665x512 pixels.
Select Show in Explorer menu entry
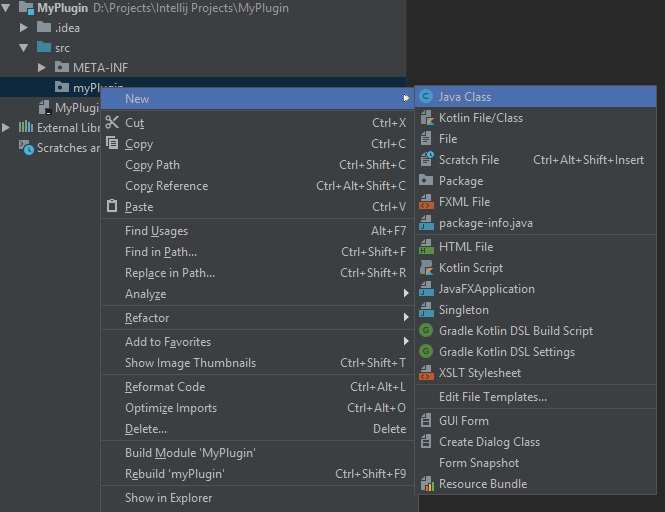pos(168,498)
